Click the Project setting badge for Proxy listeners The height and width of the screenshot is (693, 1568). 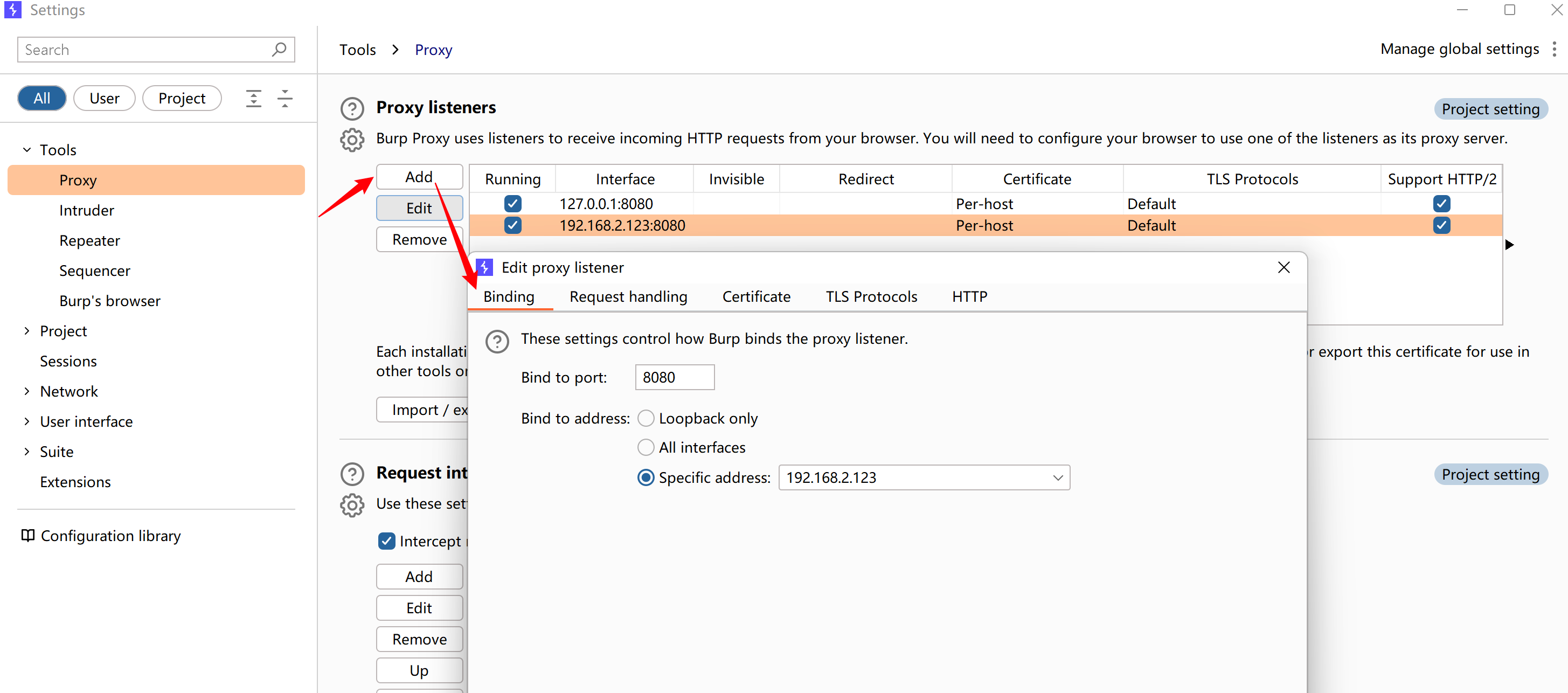[1490, 109]
